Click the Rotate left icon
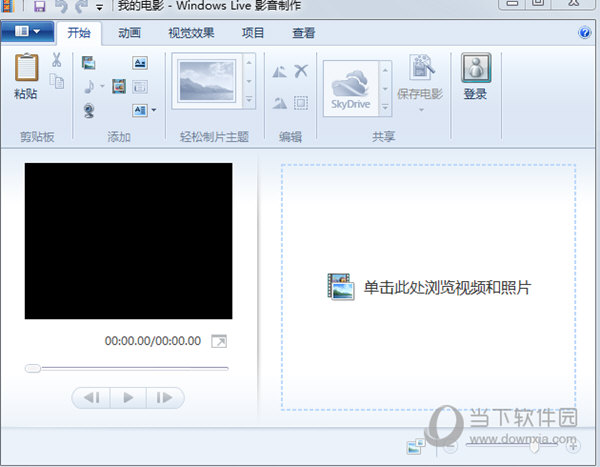The width and height of the screenshot is (600, 467). click(279, 72)
